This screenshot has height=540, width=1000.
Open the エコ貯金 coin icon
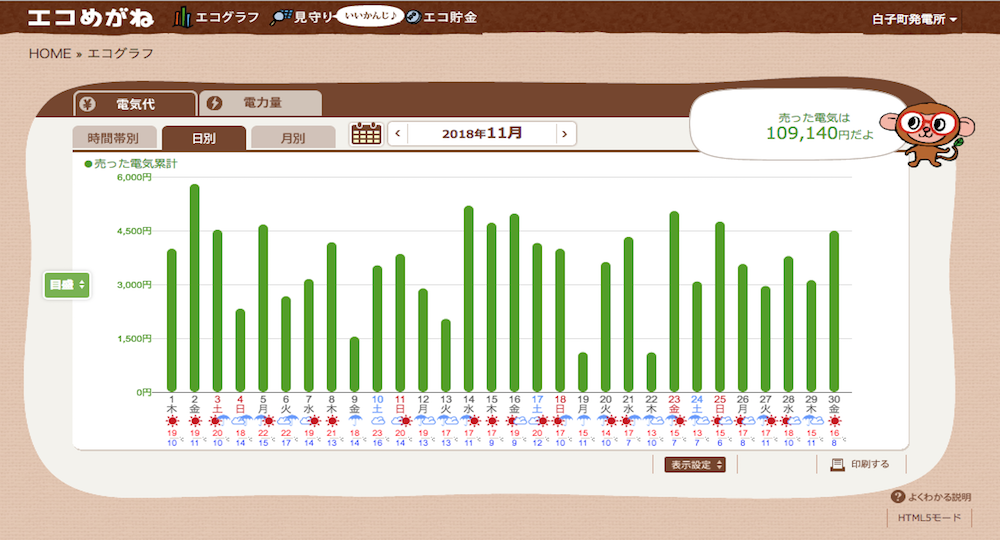(413, 17)
